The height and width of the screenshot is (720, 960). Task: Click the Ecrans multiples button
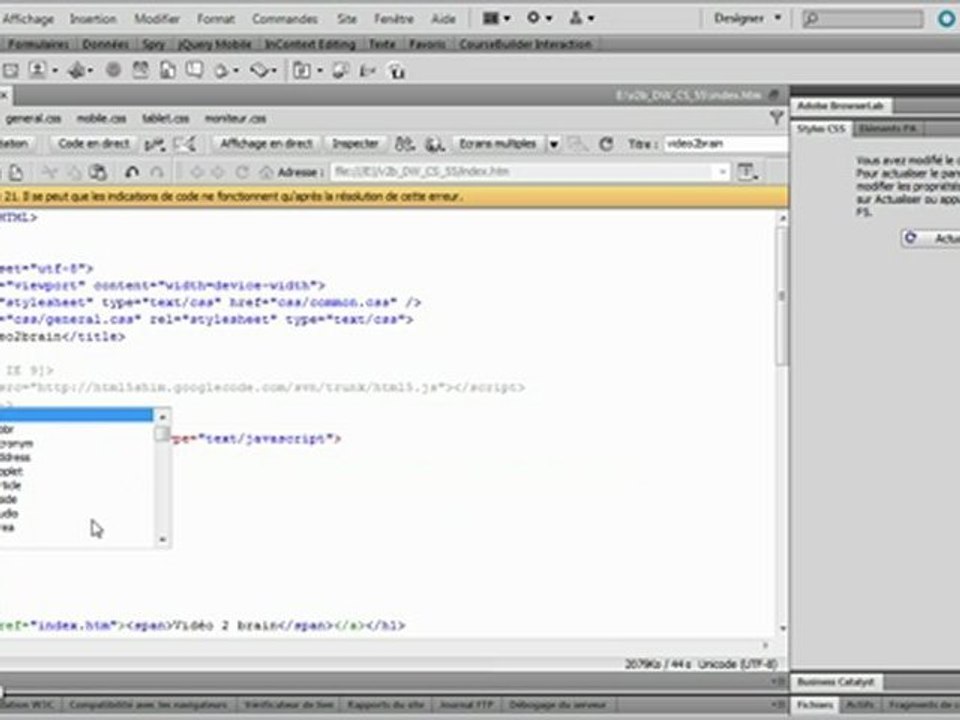click(498, 144)
